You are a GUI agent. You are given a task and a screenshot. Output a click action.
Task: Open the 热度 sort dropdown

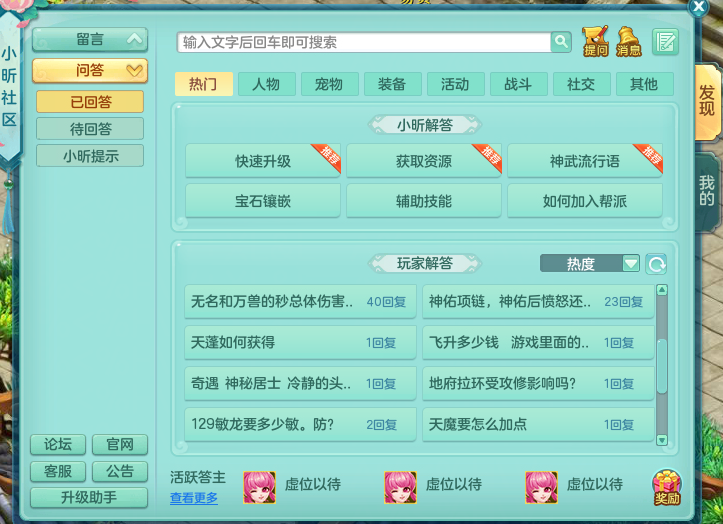(590, 264)
